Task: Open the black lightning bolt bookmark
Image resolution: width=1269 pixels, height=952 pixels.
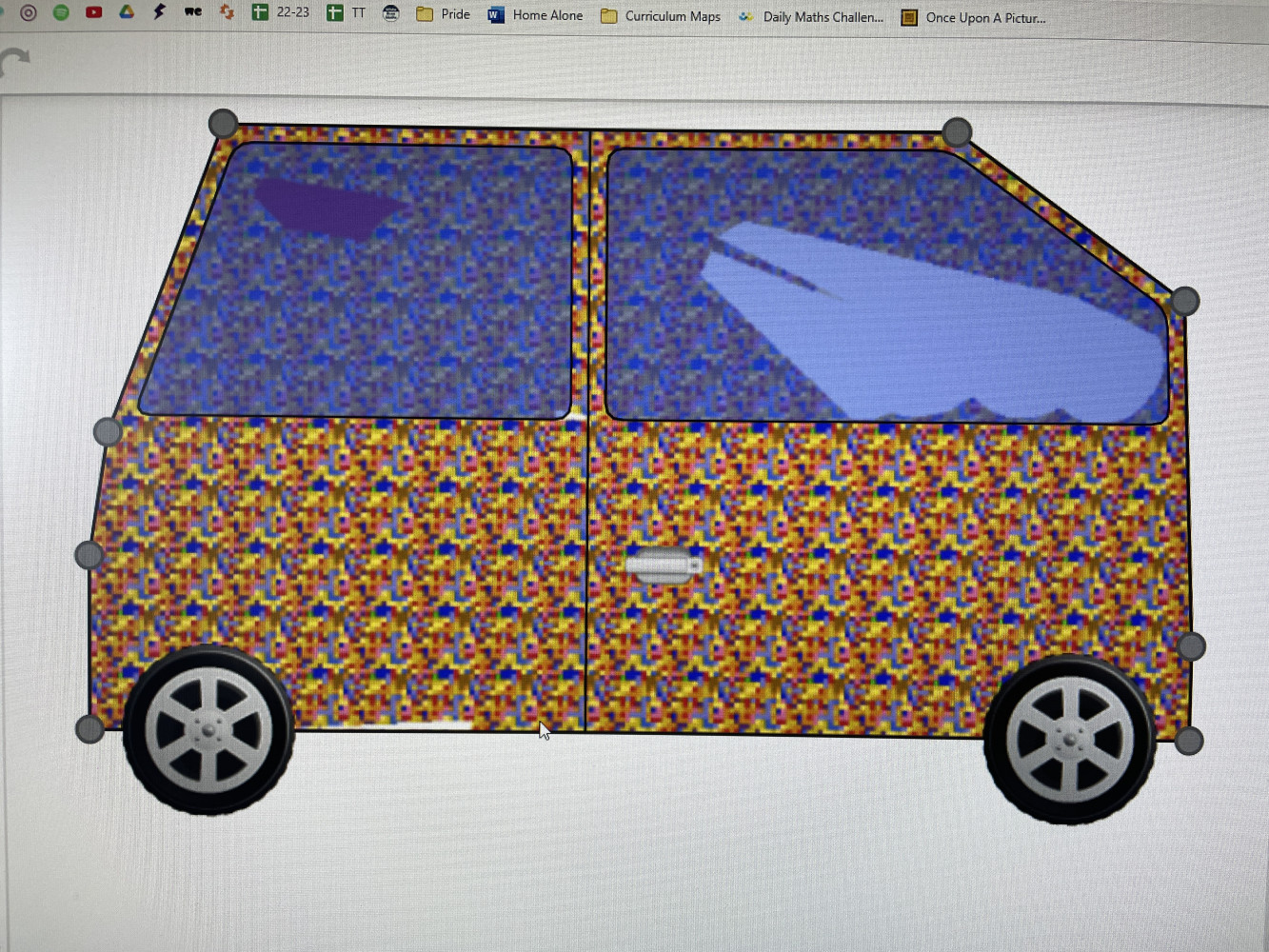Action: pyautogui.click(x=159, y=11)
